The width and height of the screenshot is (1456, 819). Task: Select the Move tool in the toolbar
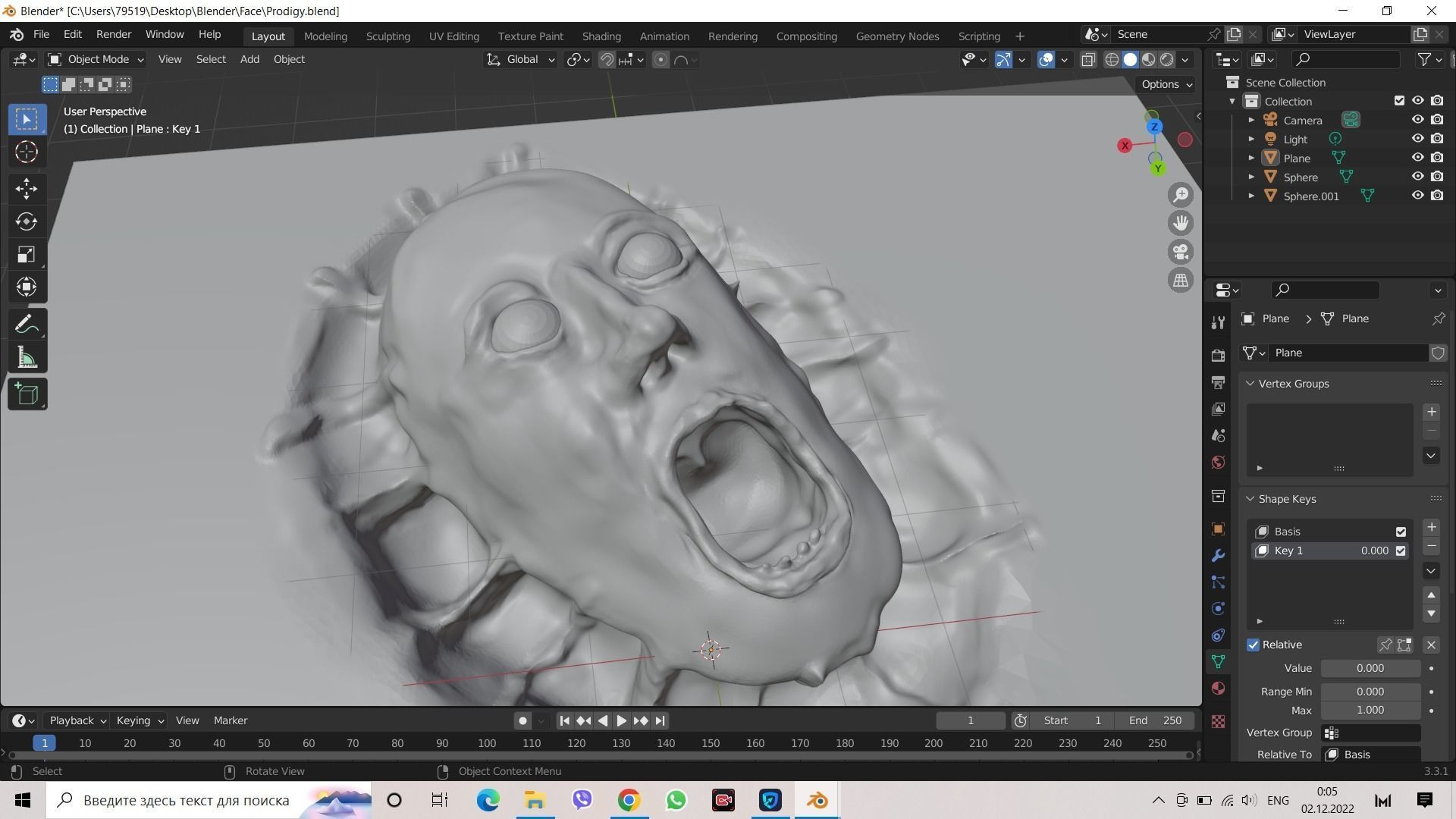coord(27,188)
